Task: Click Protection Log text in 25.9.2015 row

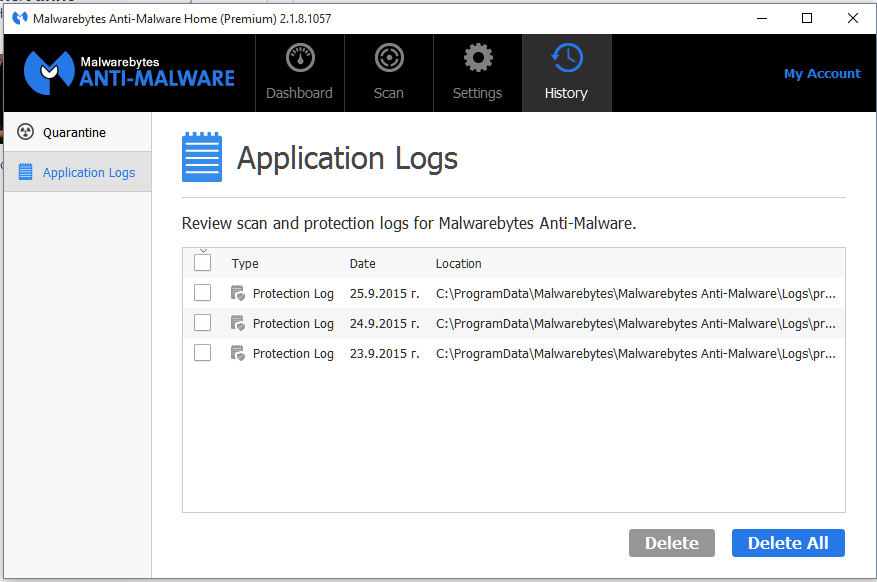Action: (x=293, y=294)
